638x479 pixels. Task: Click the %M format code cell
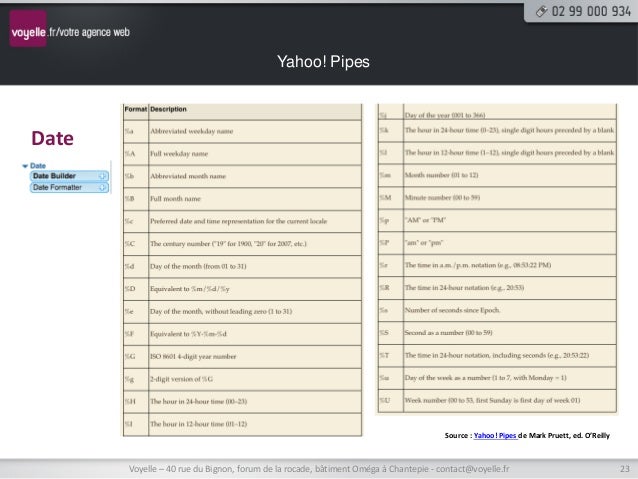391,197
